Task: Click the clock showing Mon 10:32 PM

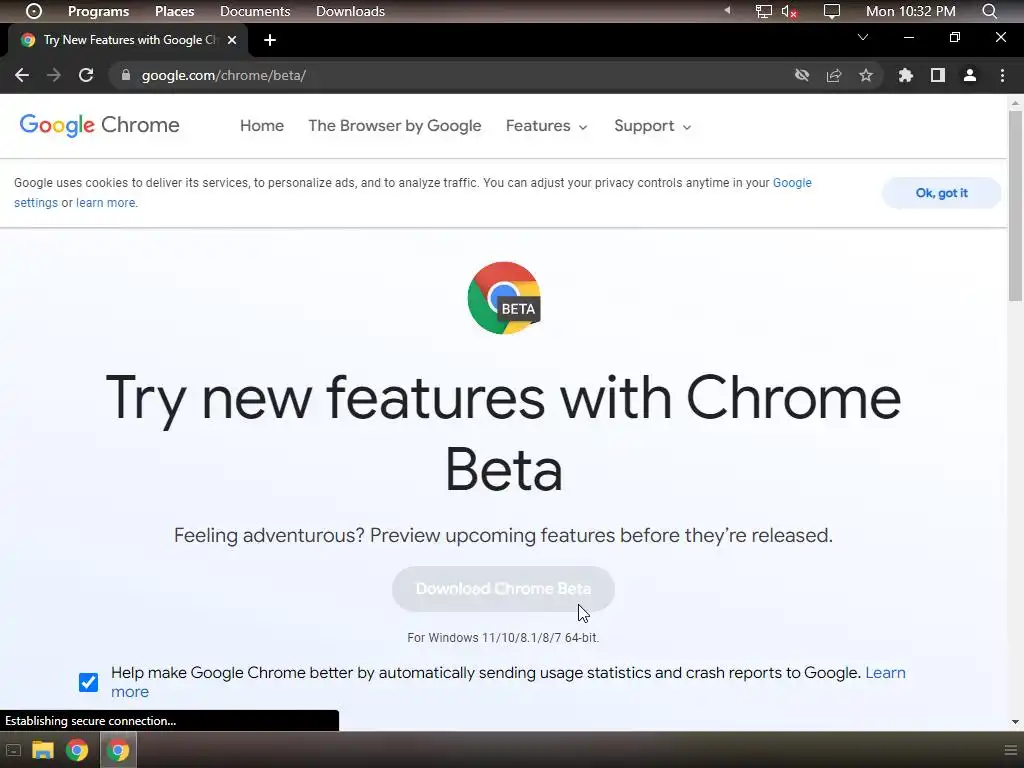Action: (910, 11)
